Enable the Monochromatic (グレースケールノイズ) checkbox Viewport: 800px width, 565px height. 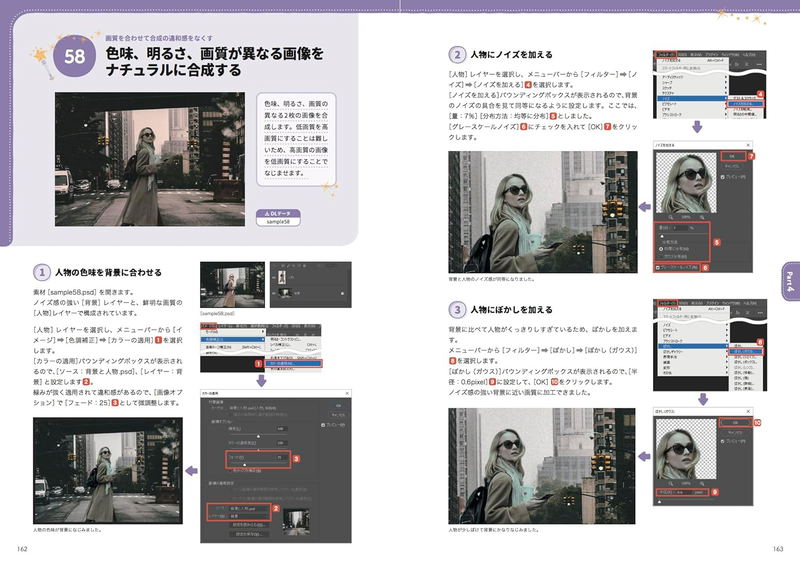(x=658, y=267)
